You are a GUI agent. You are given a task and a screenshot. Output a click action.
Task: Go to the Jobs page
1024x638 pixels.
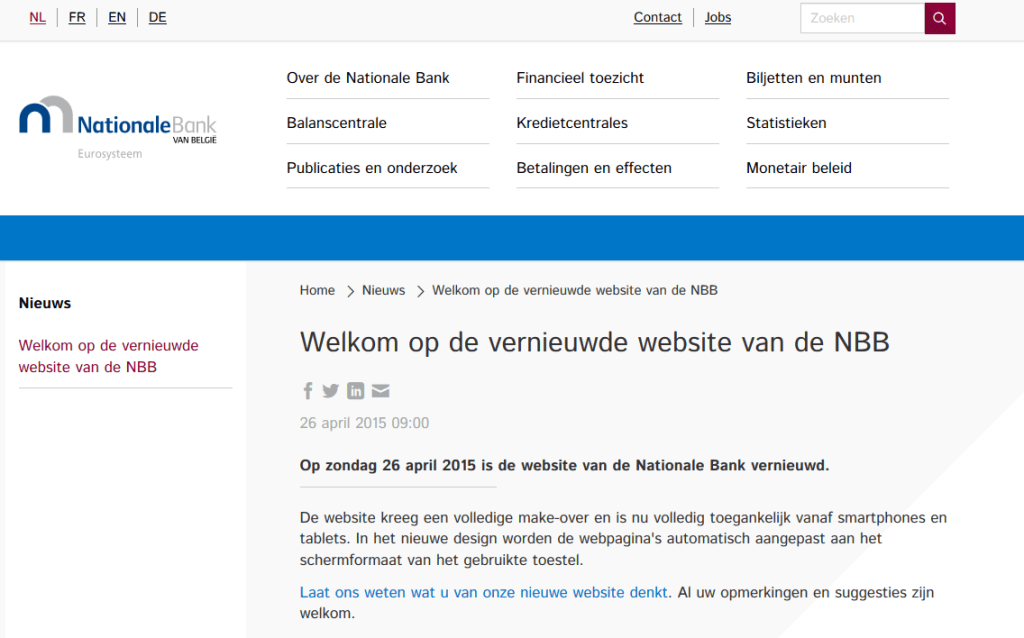[x=718, y=17]
